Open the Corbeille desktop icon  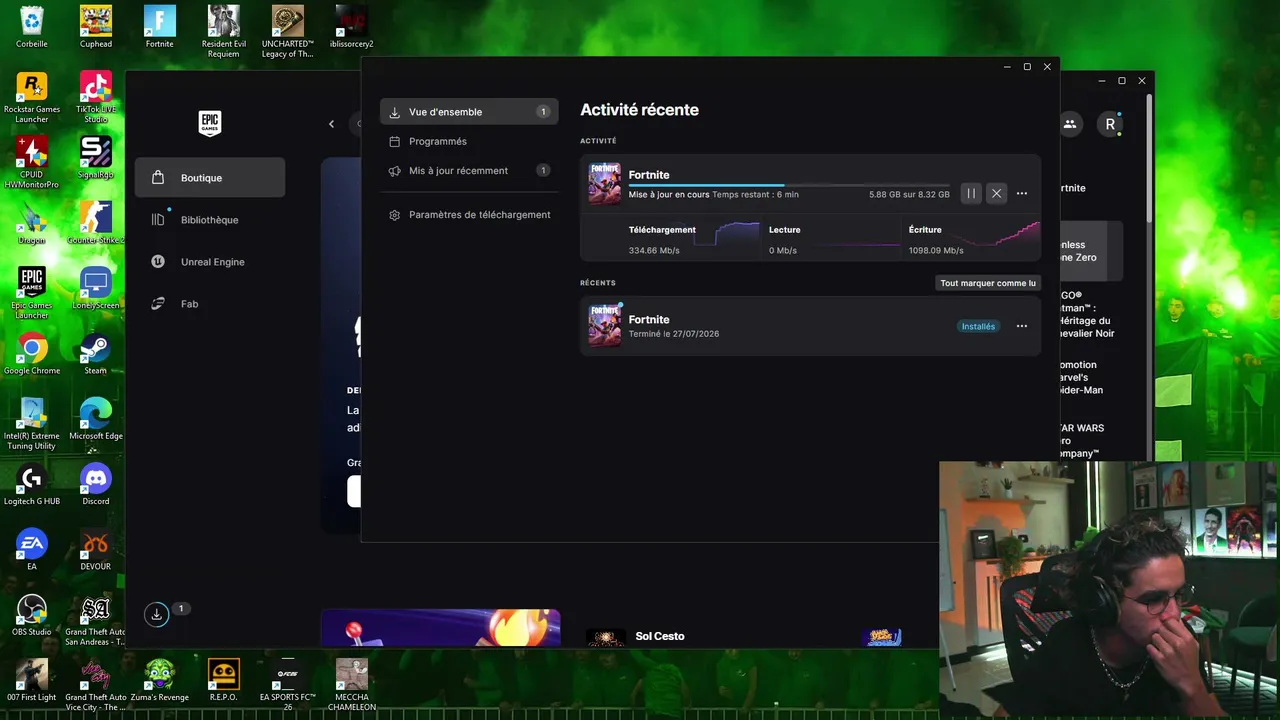click(32, 27)
